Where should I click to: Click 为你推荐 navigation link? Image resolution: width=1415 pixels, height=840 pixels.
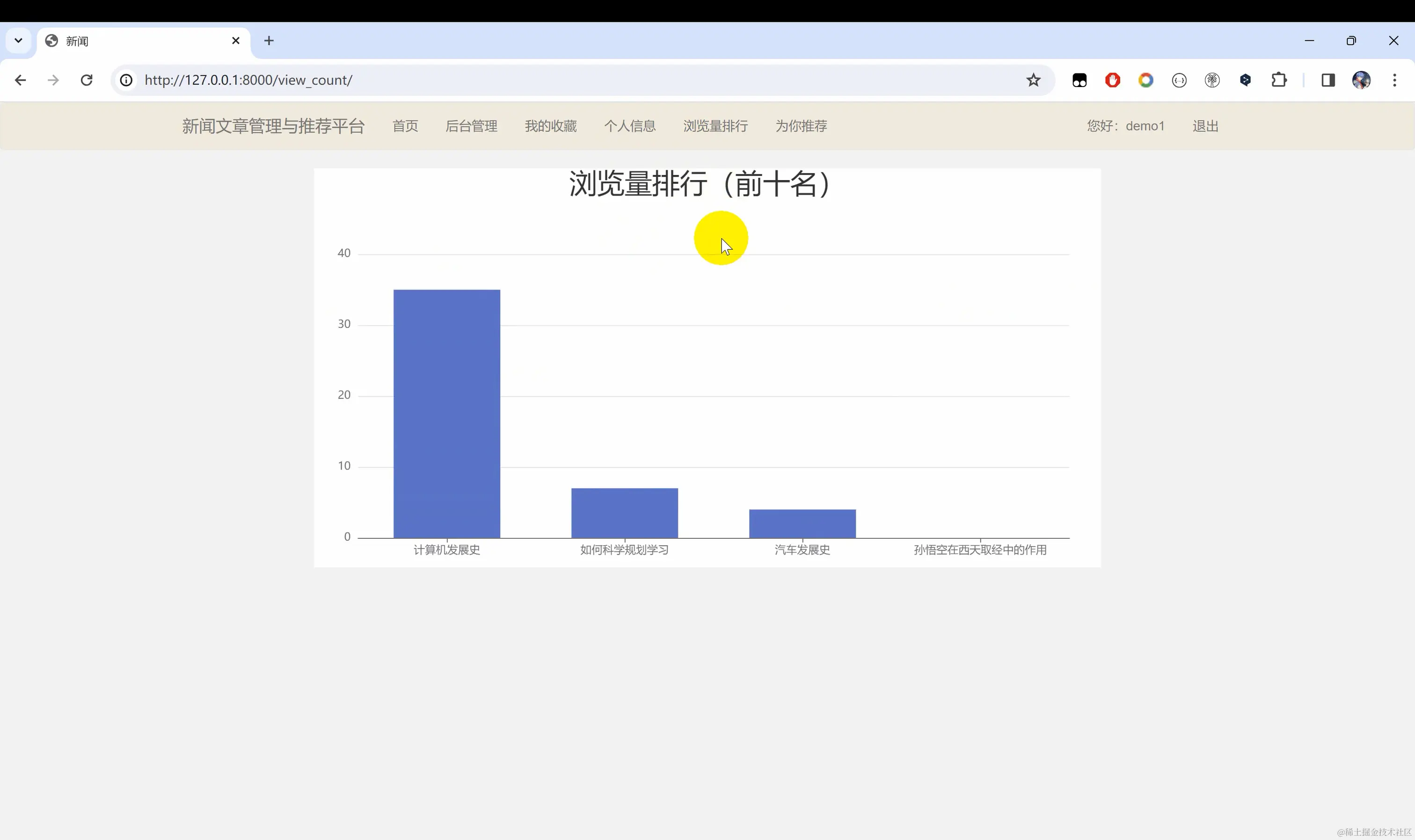pos(801,126)
